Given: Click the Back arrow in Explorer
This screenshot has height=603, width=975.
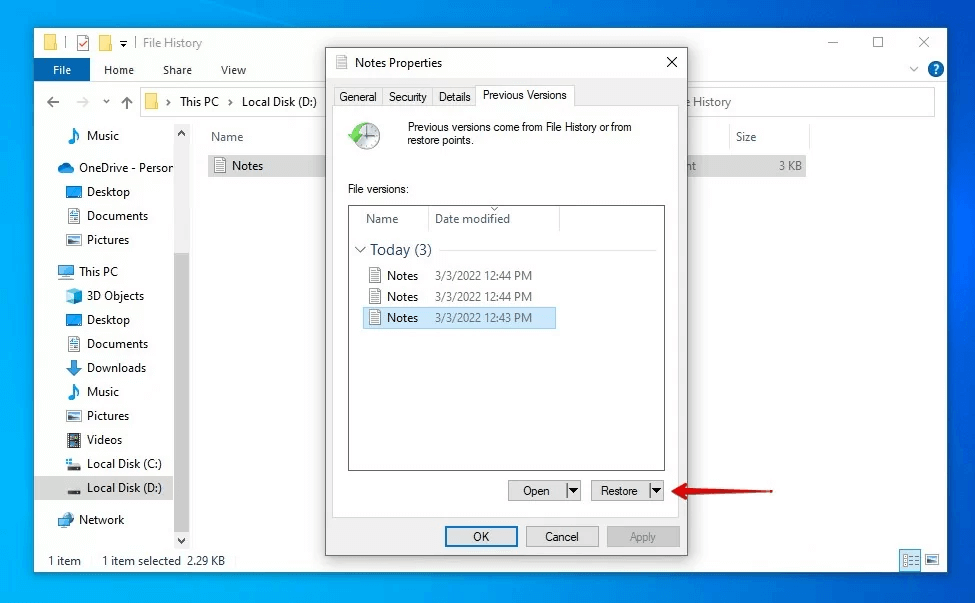Looking at the screenshot, I should point(53,102).
